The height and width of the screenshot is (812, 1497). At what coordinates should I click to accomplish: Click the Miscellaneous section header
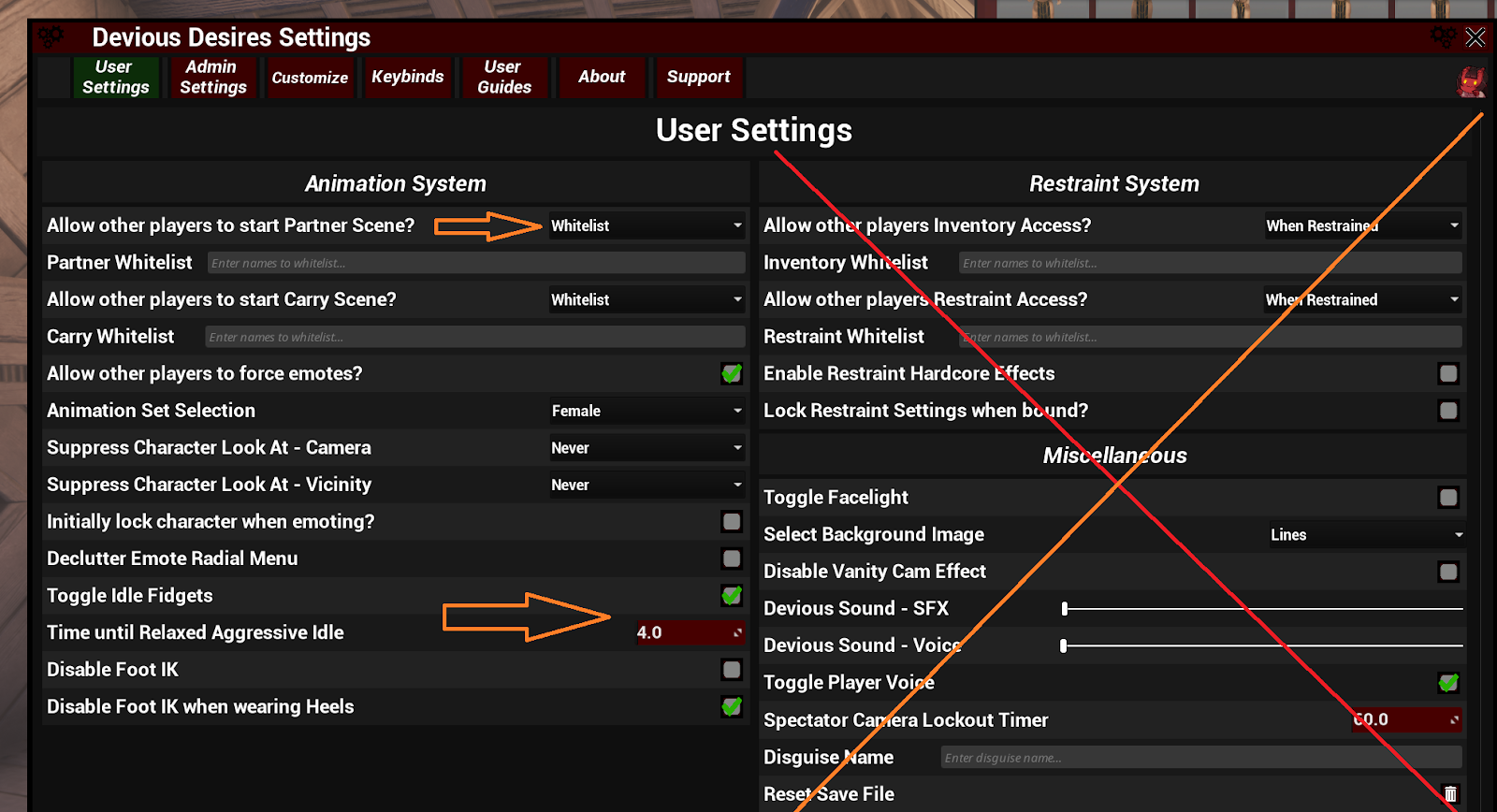tap(1115, 456)
